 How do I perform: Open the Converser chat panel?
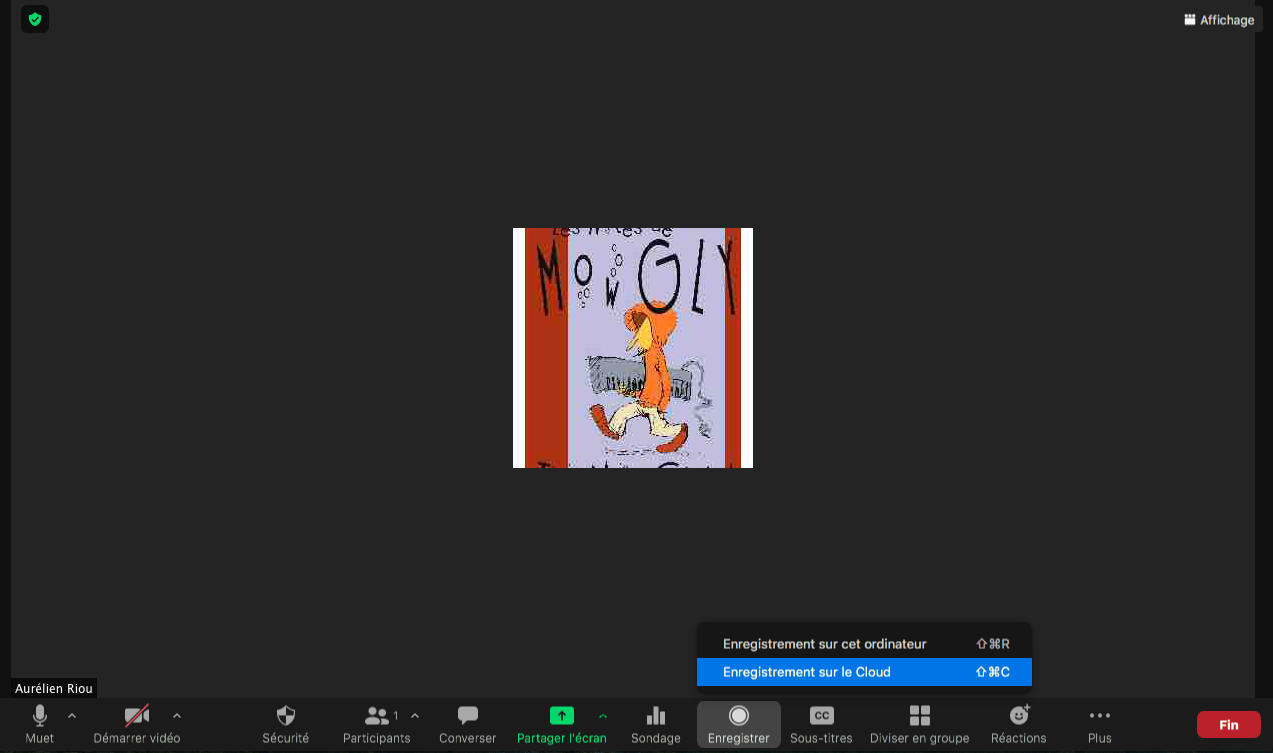[467, 724]
